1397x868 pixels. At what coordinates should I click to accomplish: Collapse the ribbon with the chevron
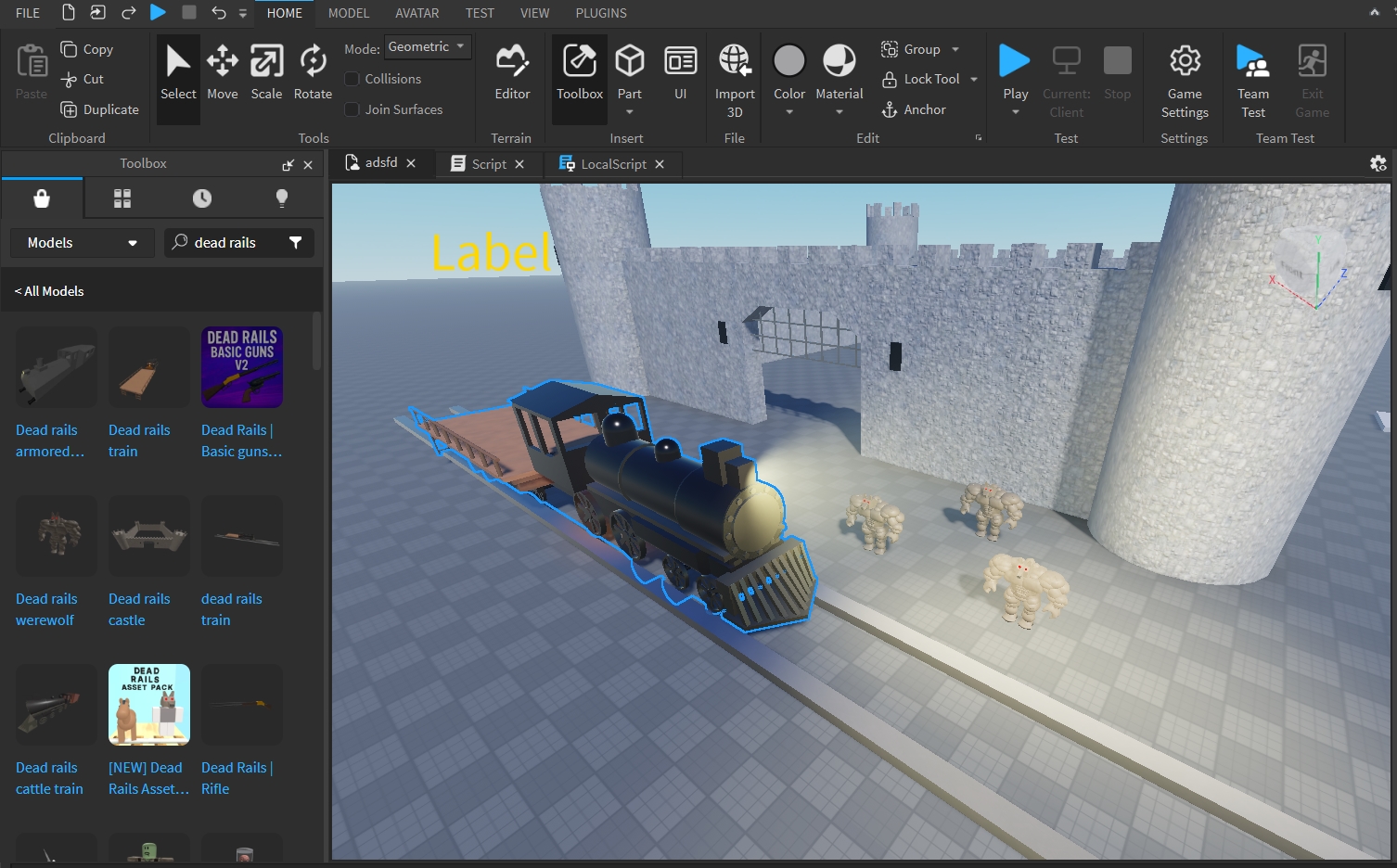coord(1375,12)
